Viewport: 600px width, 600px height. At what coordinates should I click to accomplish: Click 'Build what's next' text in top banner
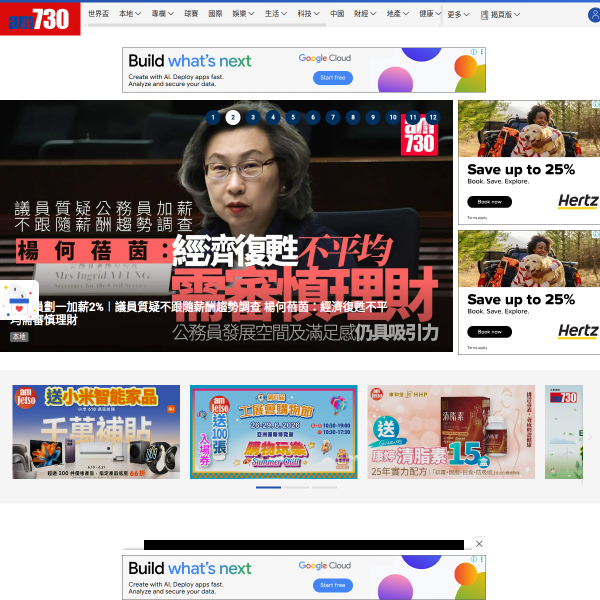[190, 61]
